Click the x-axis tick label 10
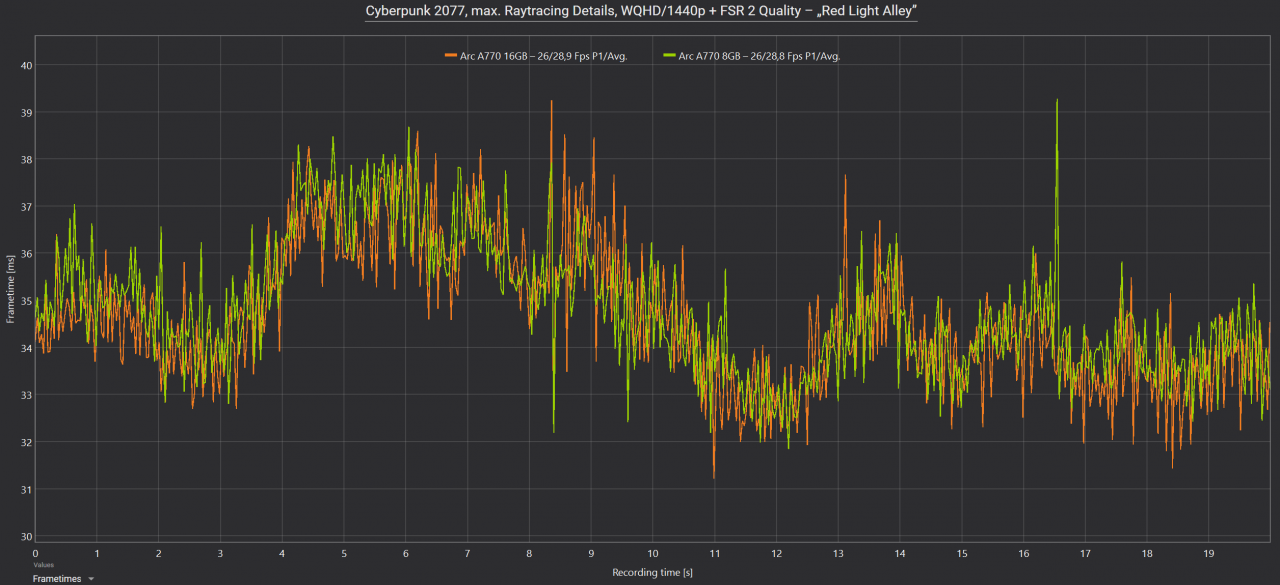Screen dimensions: 1280x585 [653, 552]
